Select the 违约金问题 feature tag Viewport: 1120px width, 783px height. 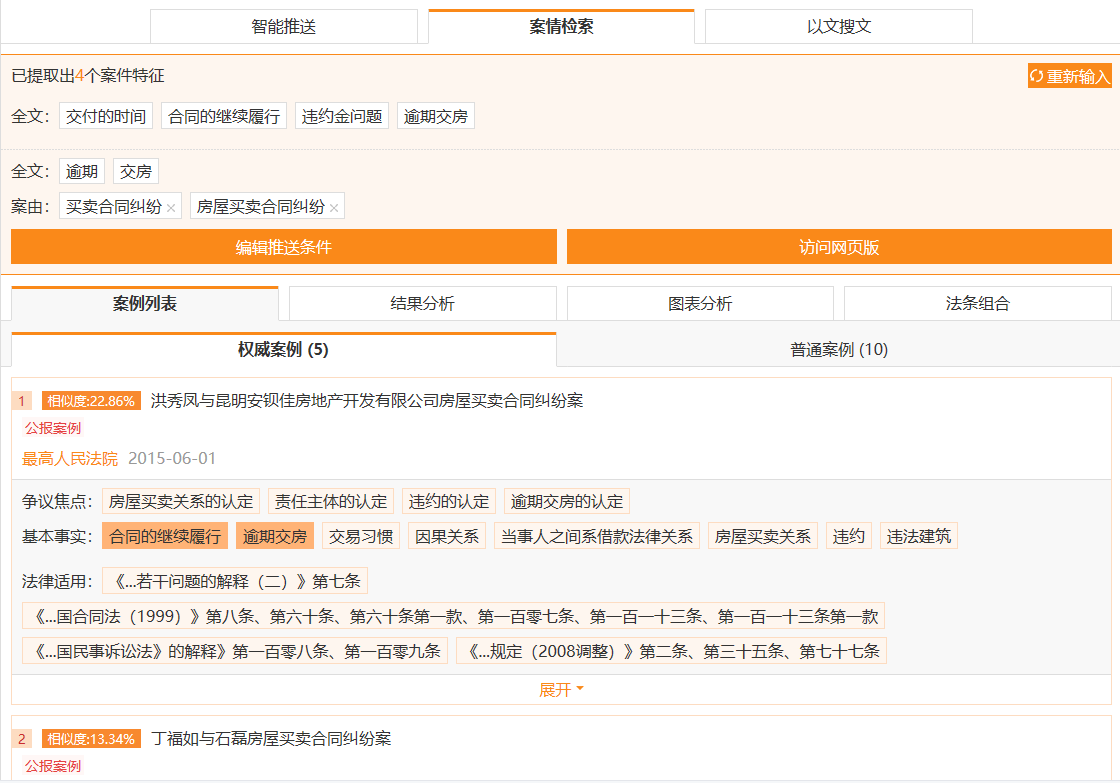tap(342, 116)
